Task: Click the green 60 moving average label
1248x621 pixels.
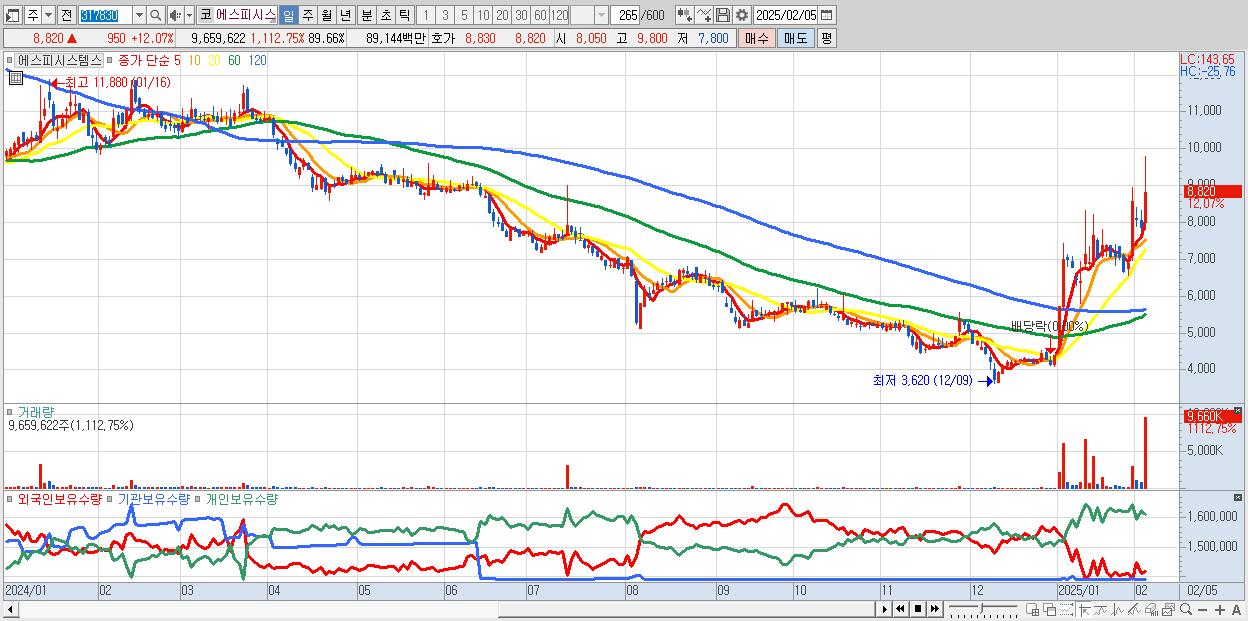Action: (x=234, y=61)
